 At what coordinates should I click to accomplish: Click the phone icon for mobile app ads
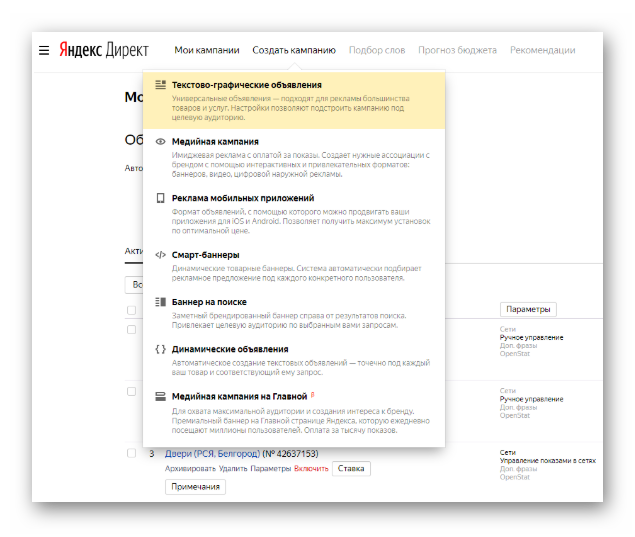pyautogui.click(x=160, y=198)
